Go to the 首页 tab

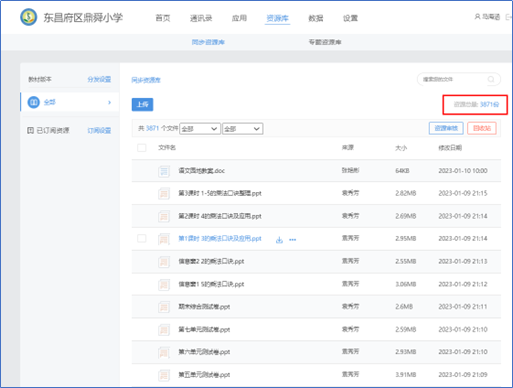coord(163,18)
